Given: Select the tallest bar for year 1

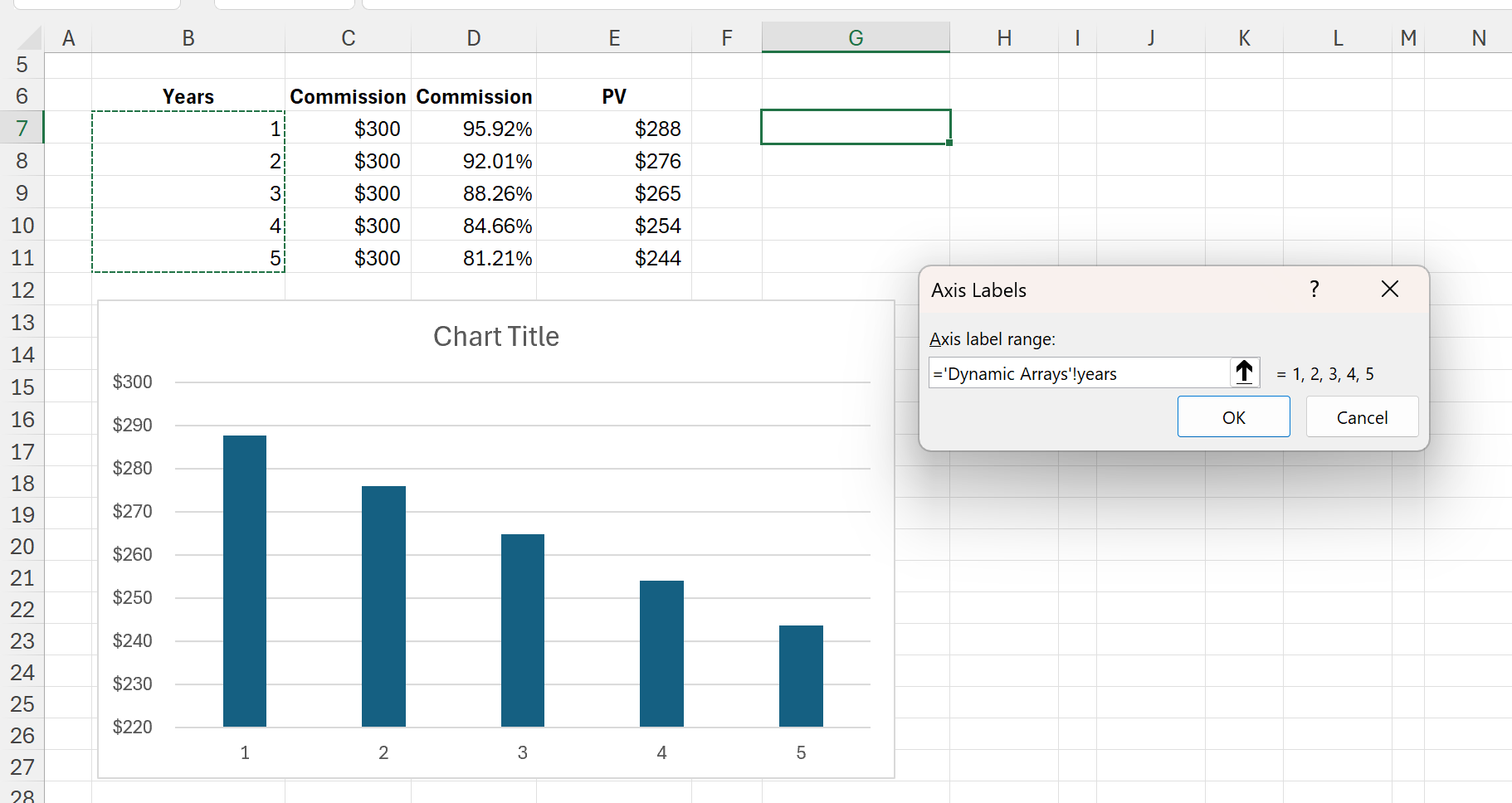Looking at the screenshot, I should pos(245,581).
